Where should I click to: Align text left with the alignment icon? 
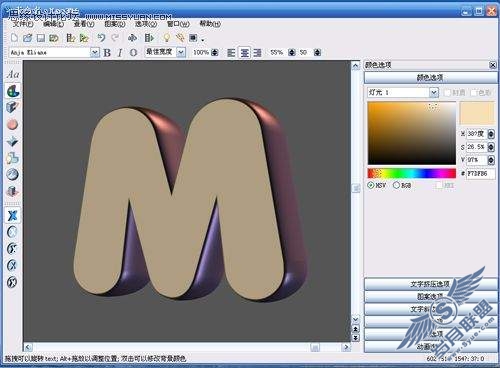click(231, 53)
